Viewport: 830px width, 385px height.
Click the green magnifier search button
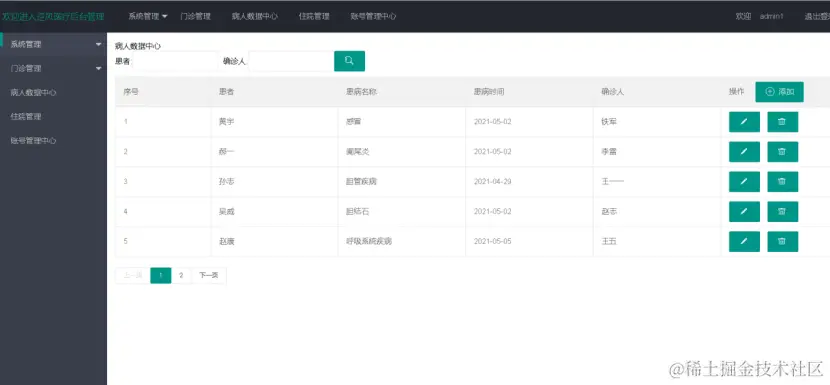(349, 61)
